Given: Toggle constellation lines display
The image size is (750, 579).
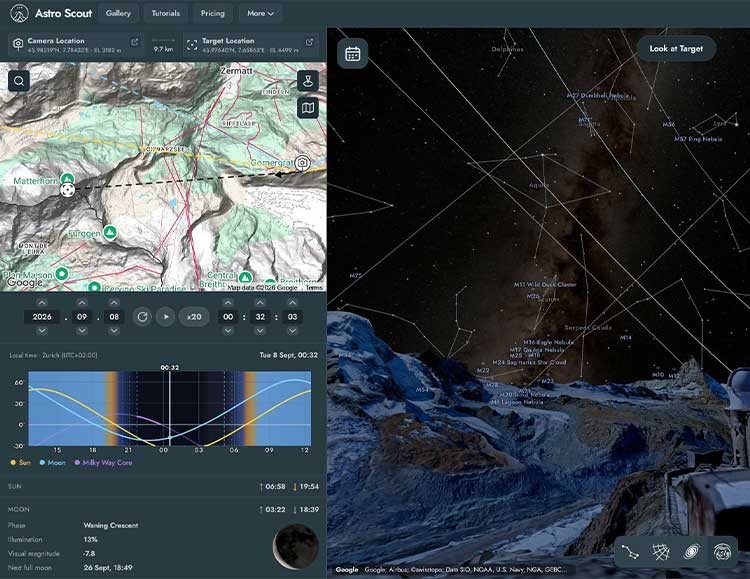Looking at the screenshot, I should pyautogui.click(x=630, y=552).
